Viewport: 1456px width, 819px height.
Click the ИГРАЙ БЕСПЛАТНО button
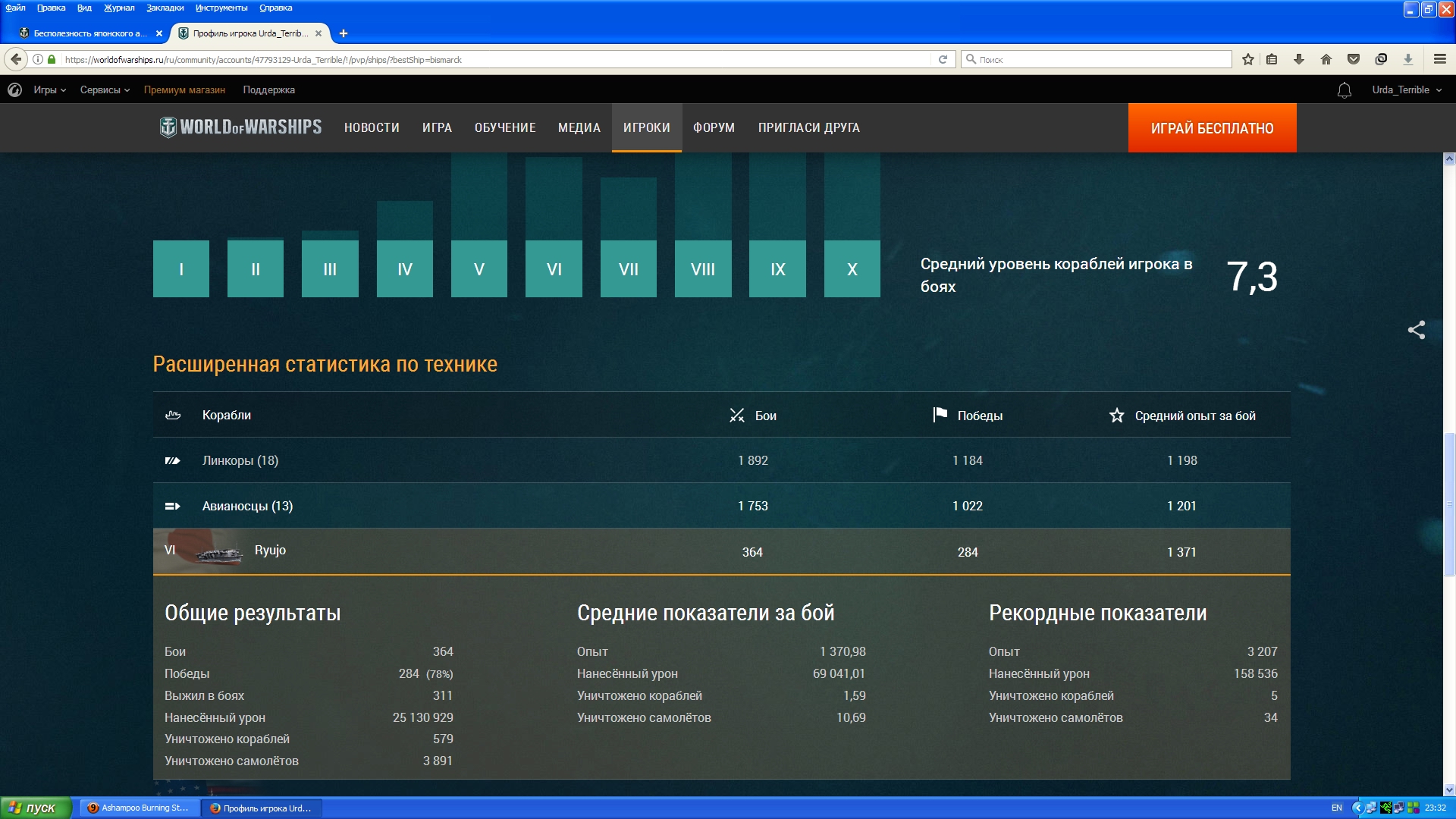pos(1213,128)
